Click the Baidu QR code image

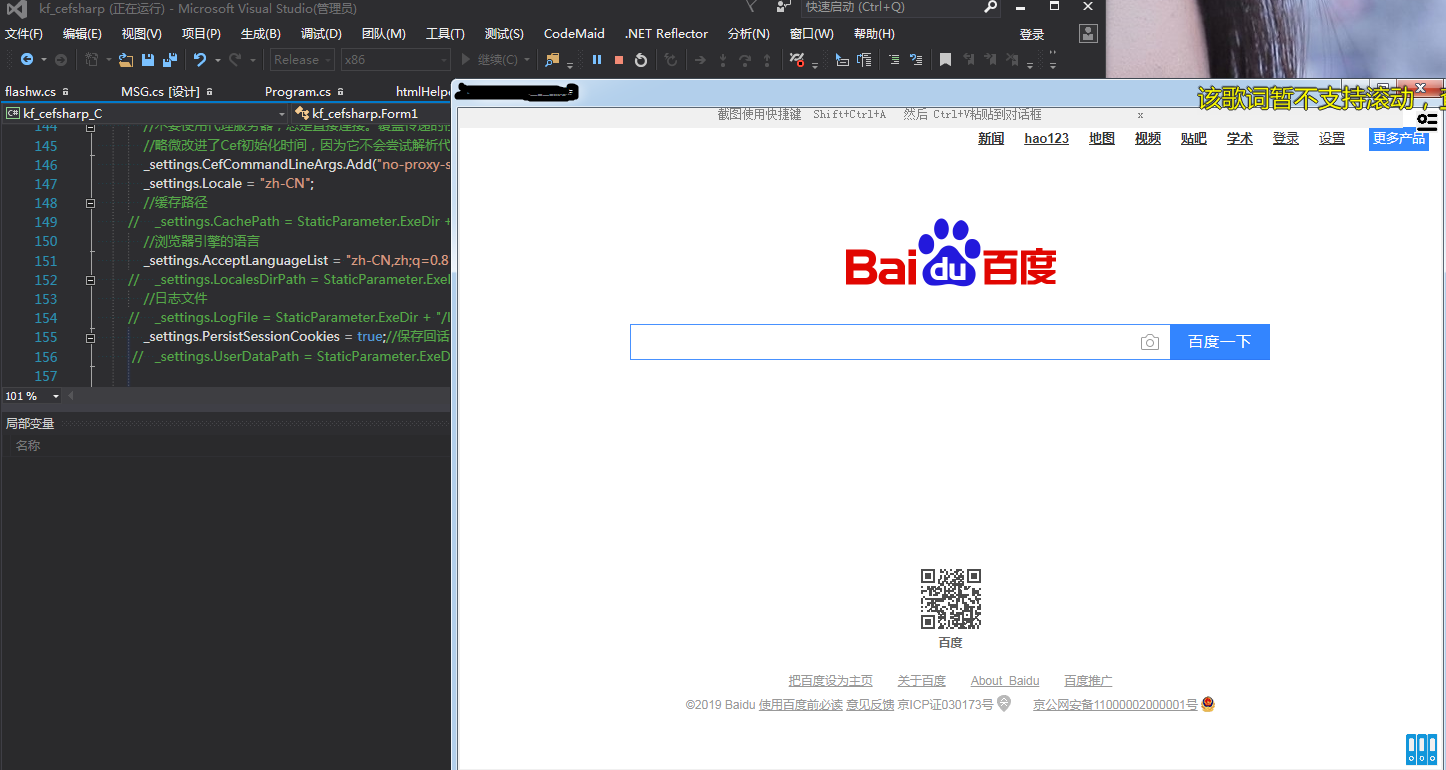point(951,599)
